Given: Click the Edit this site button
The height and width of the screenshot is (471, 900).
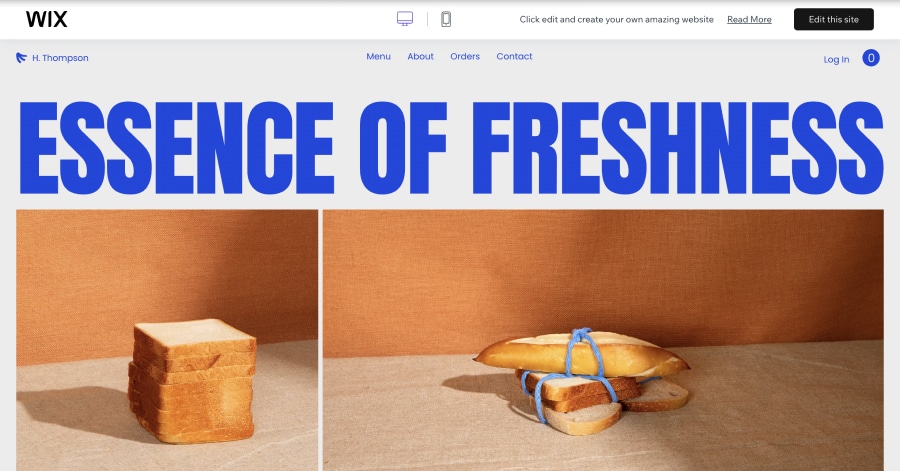Looking at the screenshot, I should click(x=833, y=20).
